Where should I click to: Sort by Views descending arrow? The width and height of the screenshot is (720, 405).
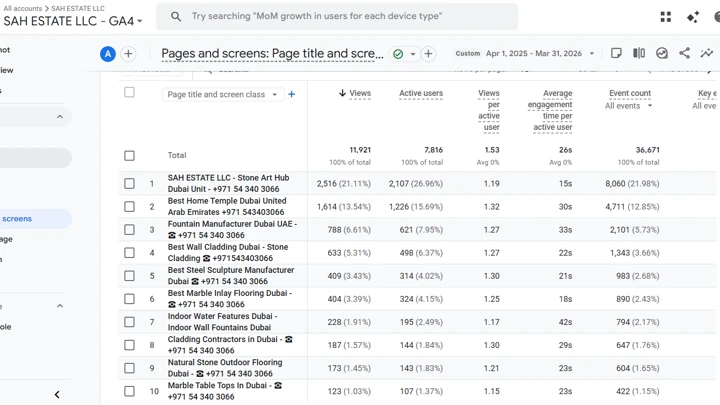342,93
